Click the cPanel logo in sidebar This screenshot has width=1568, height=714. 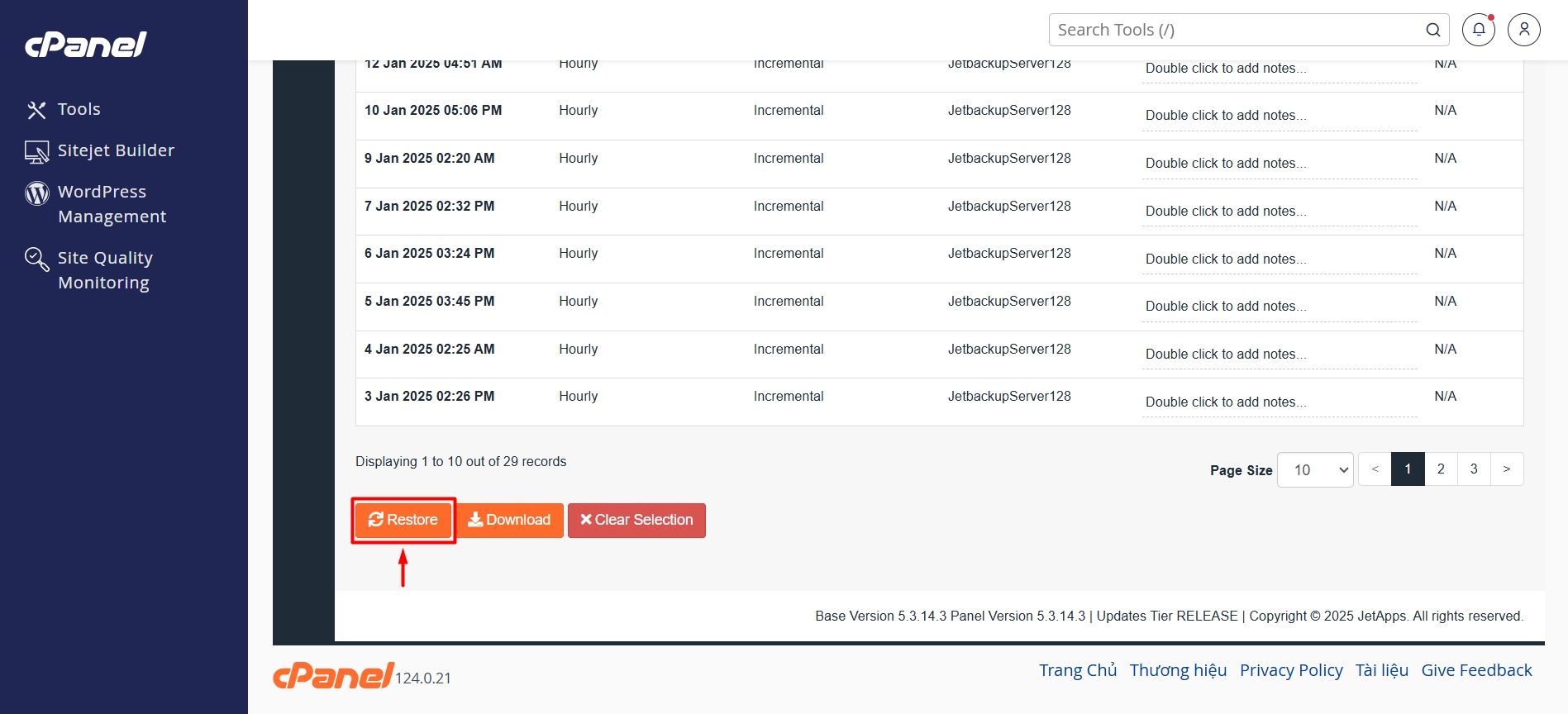[x=86, y=45]
